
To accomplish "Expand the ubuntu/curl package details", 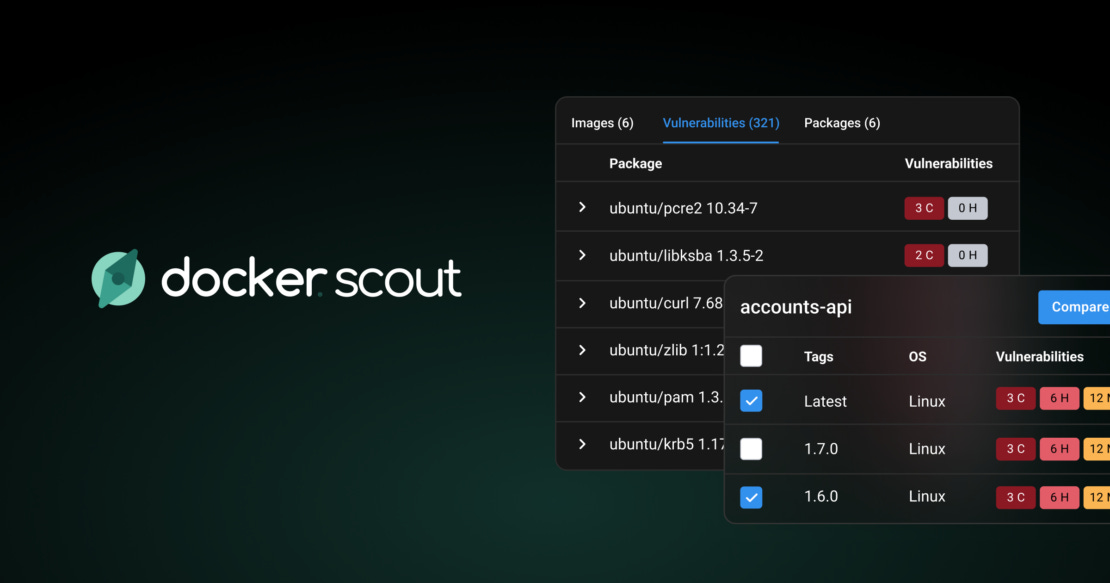I will 584,303.
